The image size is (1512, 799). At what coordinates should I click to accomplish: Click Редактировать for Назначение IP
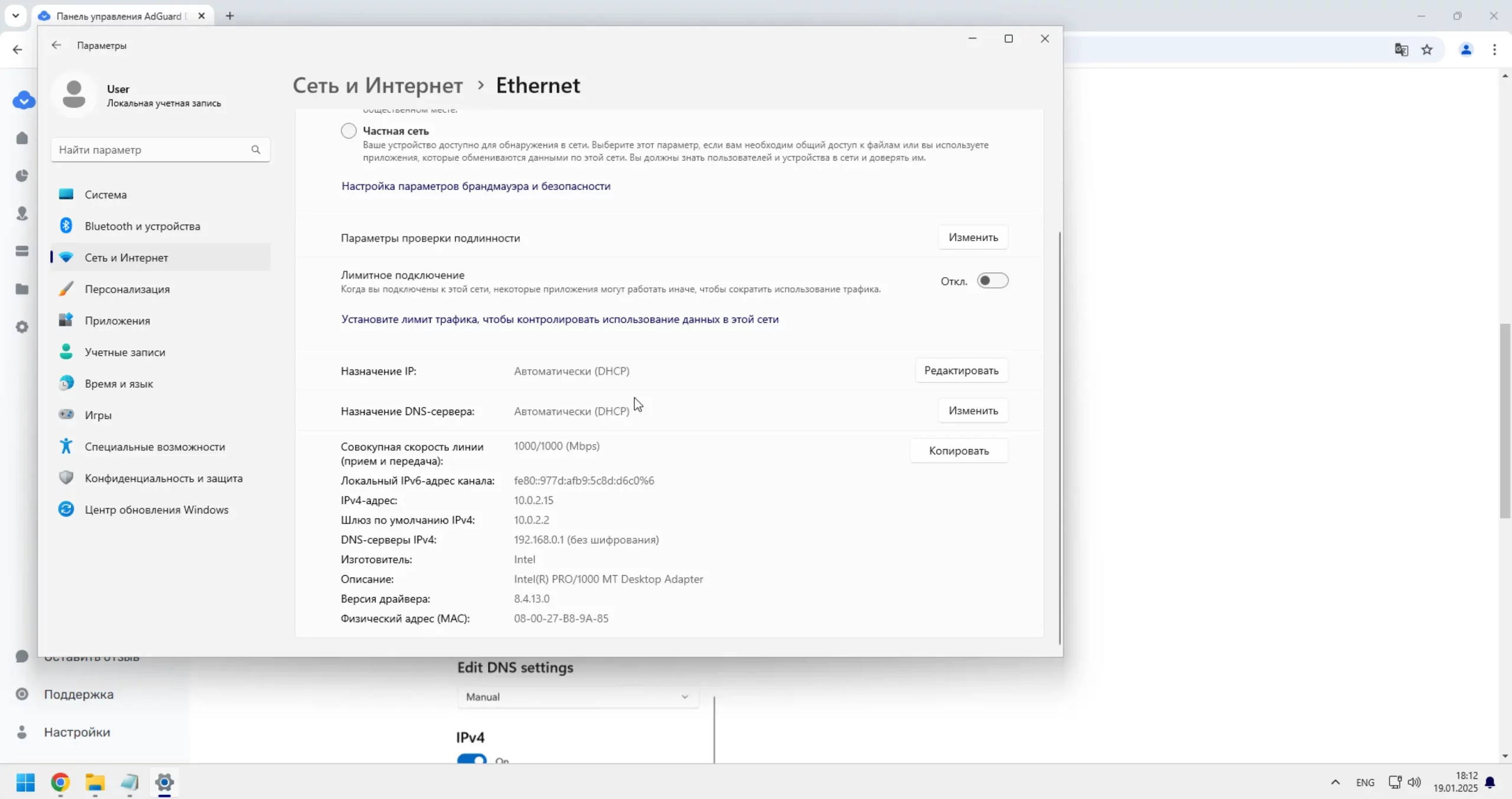961,371
